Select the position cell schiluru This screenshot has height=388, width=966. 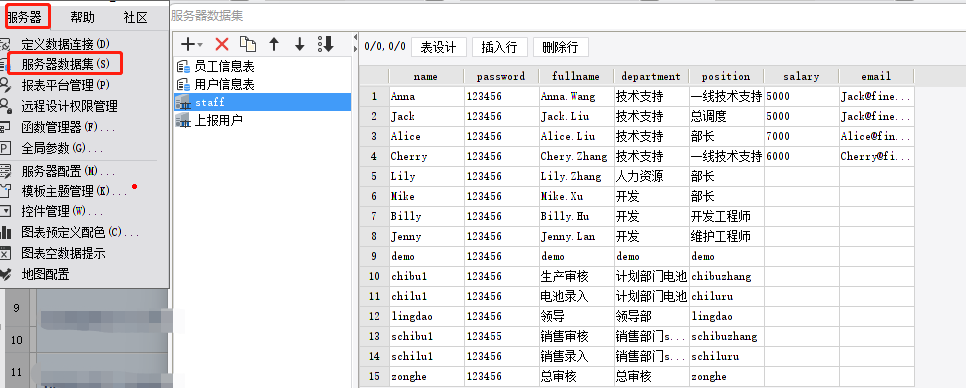(726, 357)
